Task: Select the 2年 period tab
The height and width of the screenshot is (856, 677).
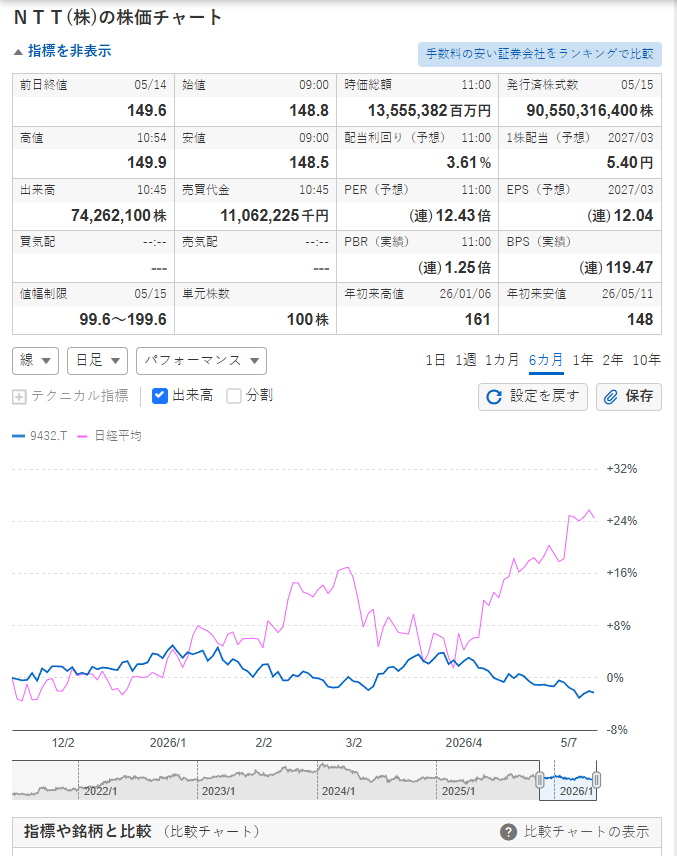Action: click(613, 360)
